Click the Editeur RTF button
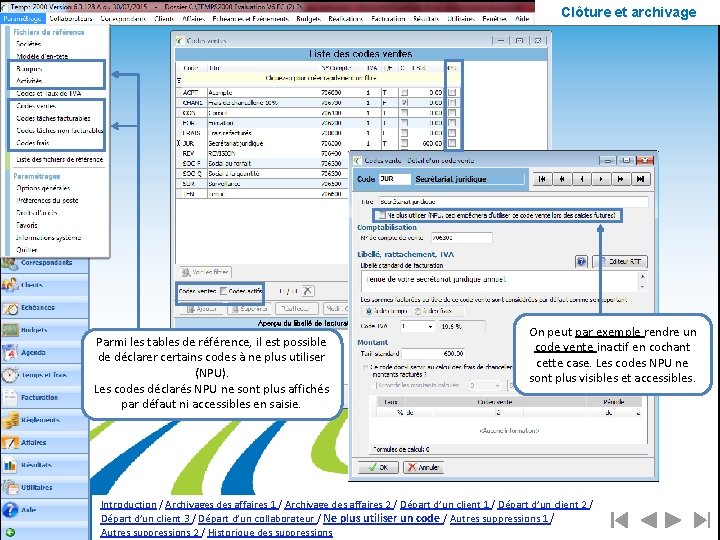 [x=620, y=262]
